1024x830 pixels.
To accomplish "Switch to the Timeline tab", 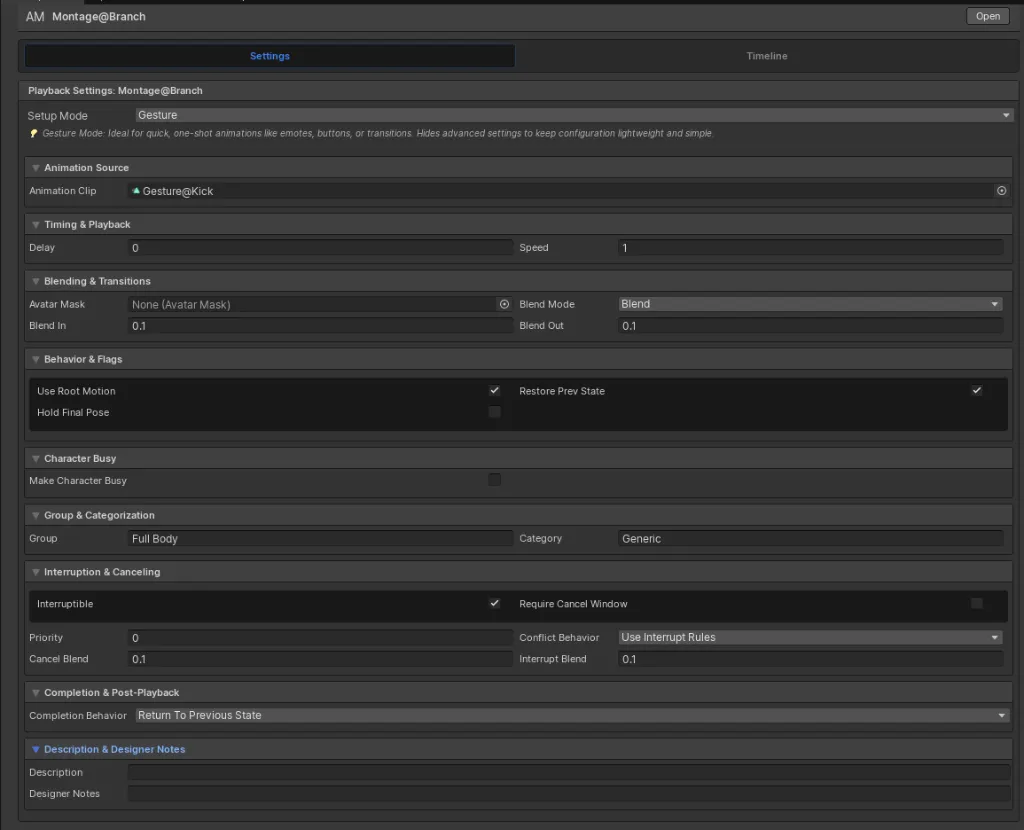I will 767,56.
